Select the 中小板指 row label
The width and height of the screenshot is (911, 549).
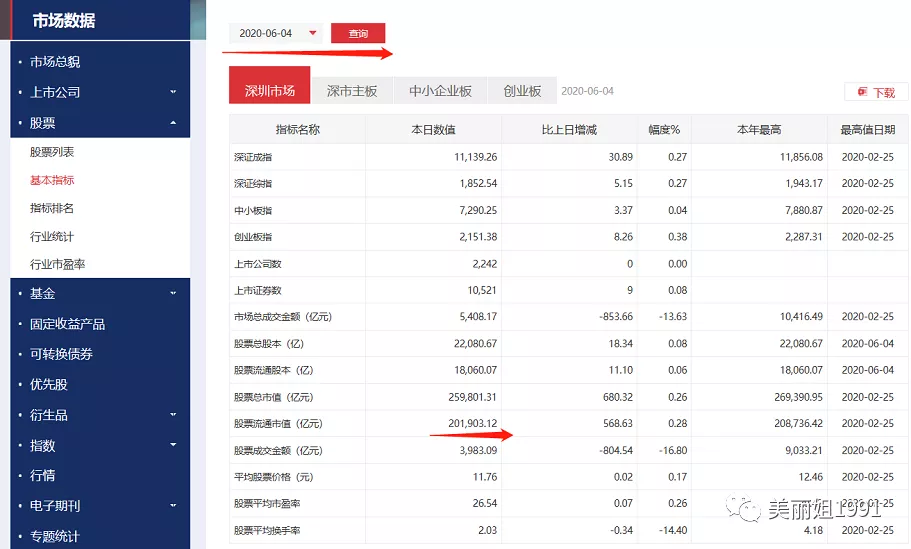(253, 210)
